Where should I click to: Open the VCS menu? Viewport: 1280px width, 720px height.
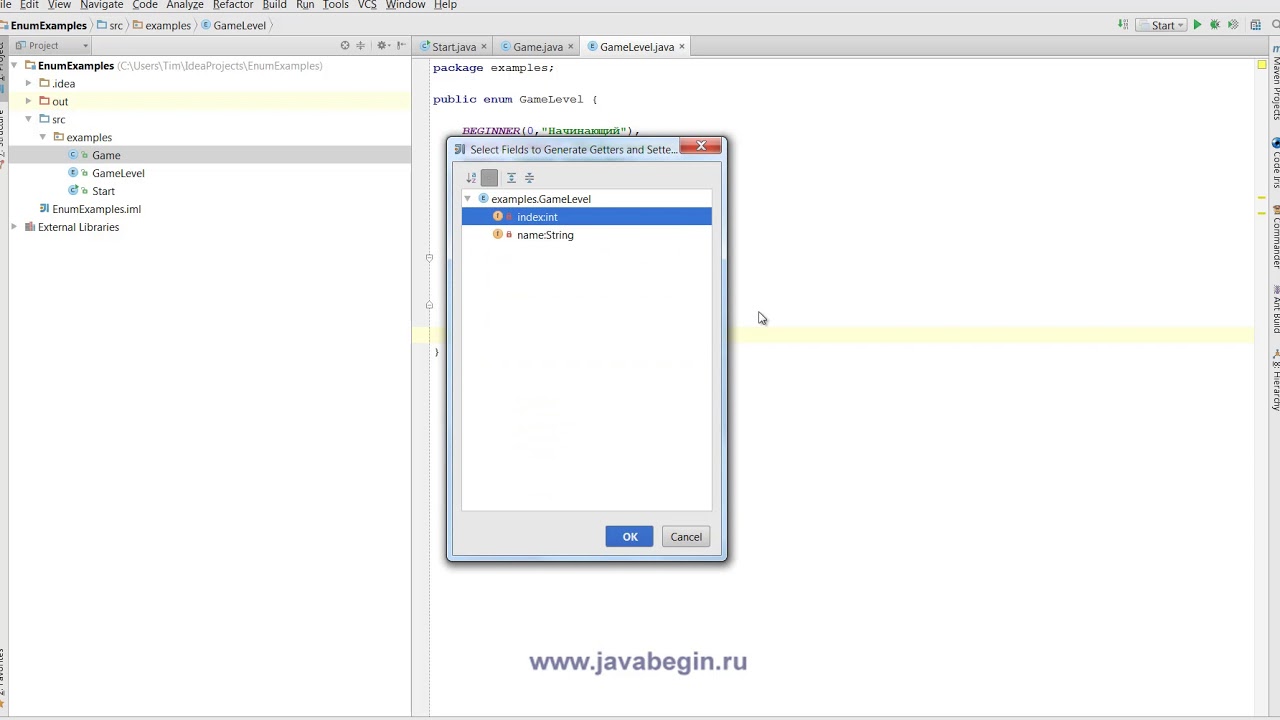(x=367, y=5)
